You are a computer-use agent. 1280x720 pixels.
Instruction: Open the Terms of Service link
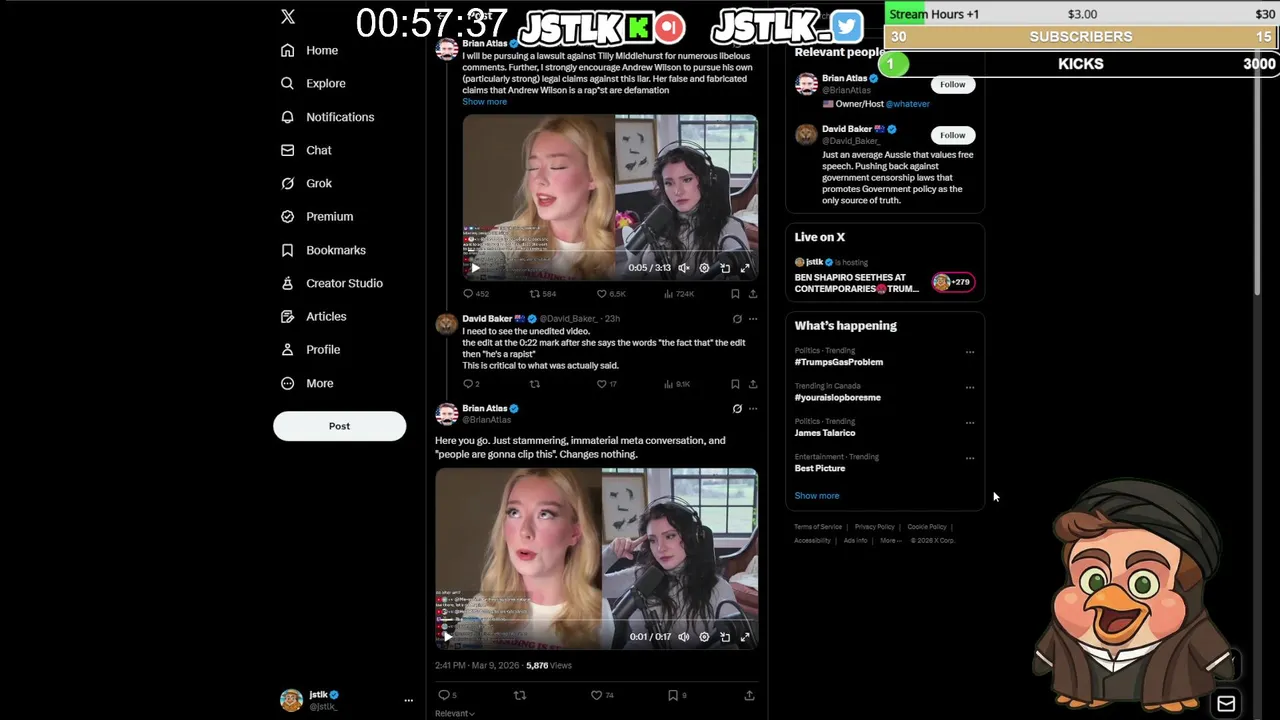[x=818, y=527]
